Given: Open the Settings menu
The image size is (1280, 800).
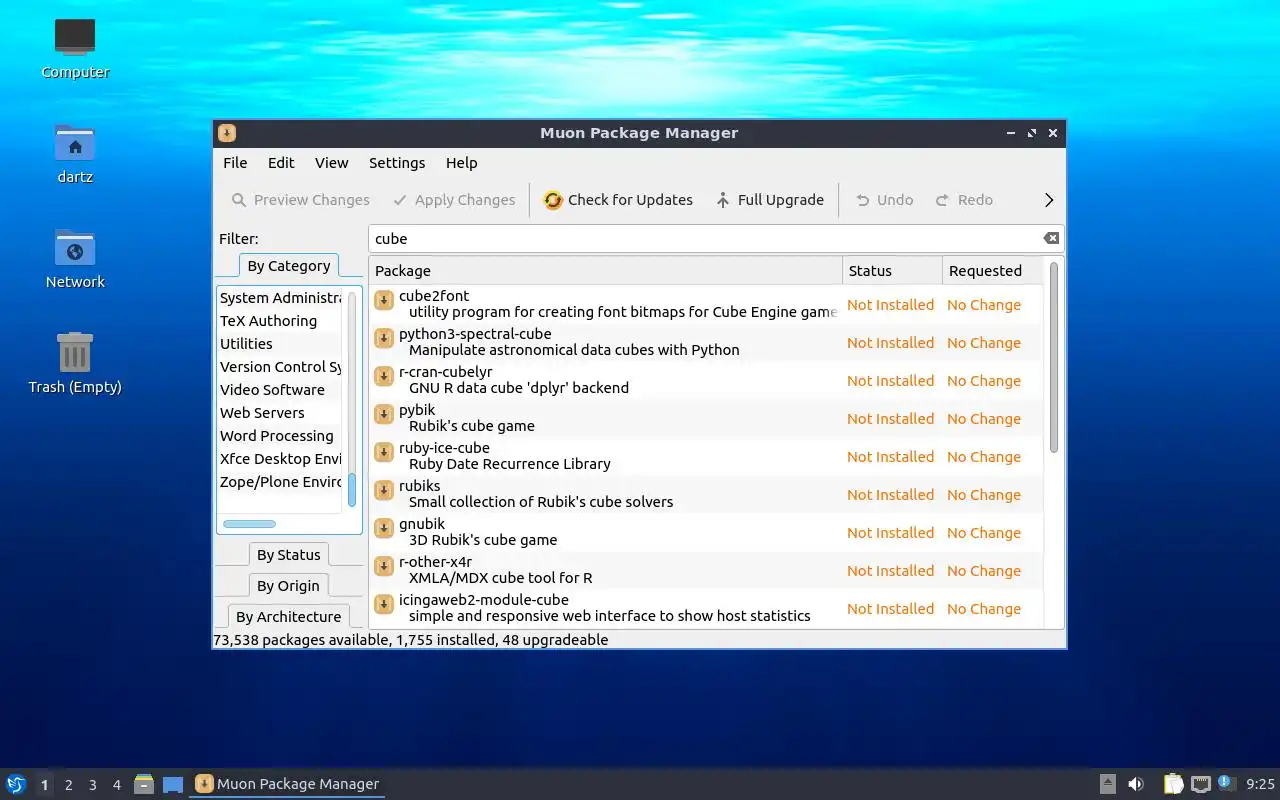Looking at the screenshot, I should coord(397,163).
